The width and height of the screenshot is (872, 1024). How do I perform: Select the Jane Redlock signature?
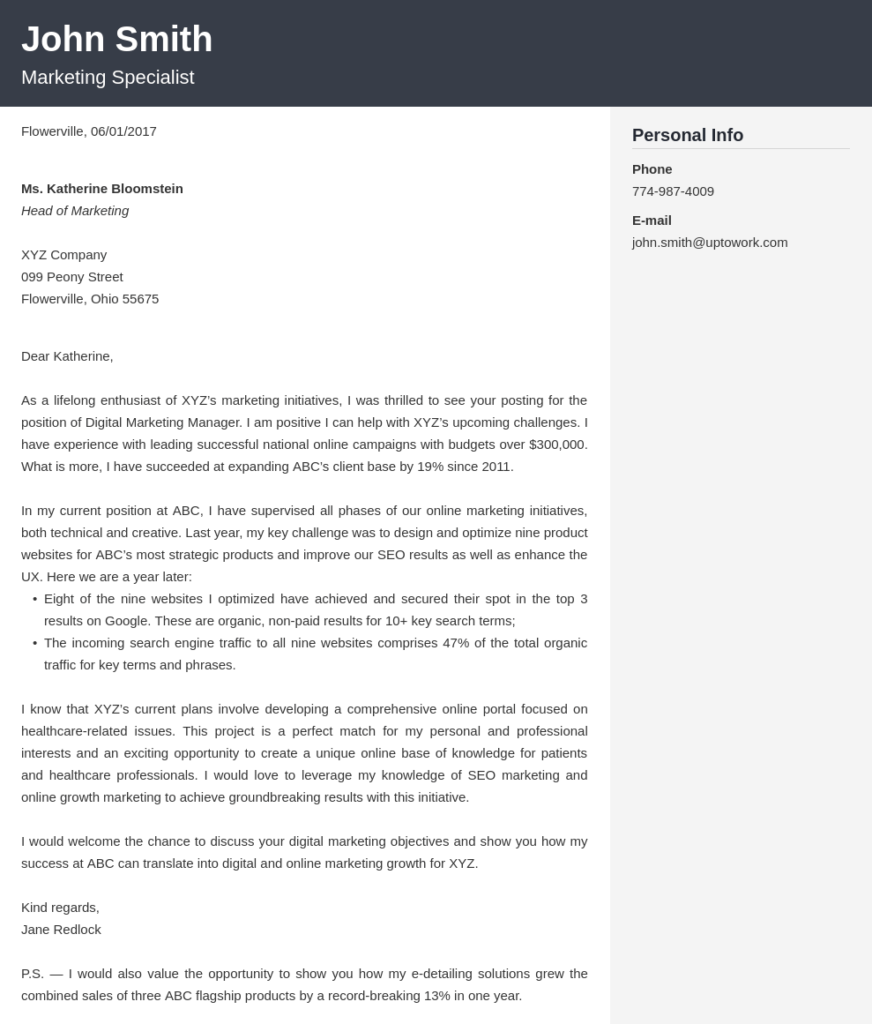coord(61,930)
